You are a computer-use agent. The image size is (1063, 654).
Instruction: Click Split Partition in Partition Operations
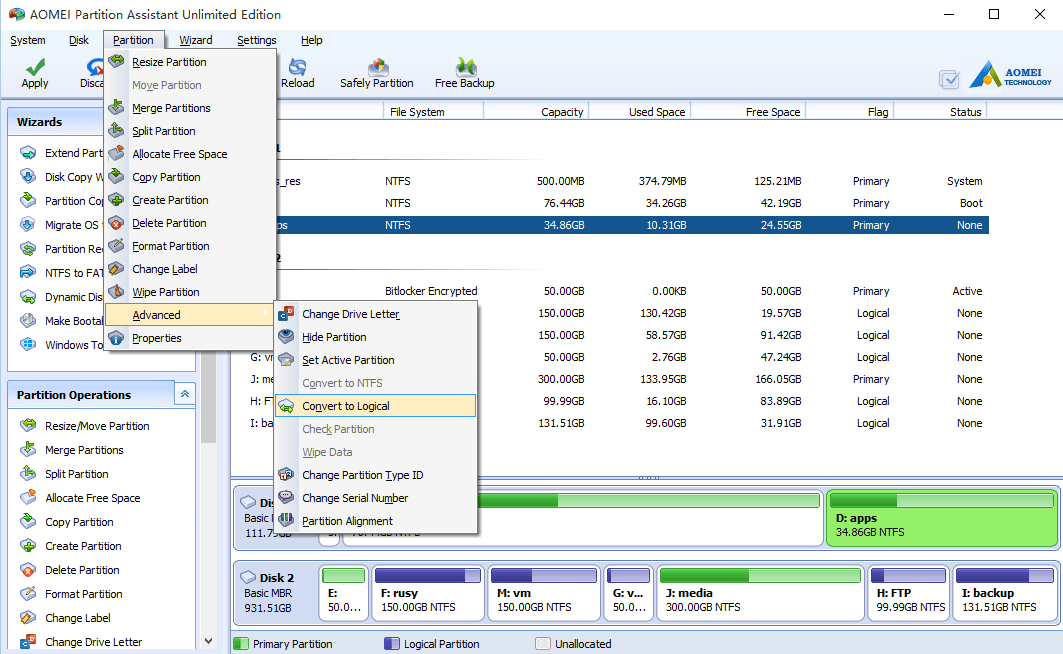(x=77, y=474)
